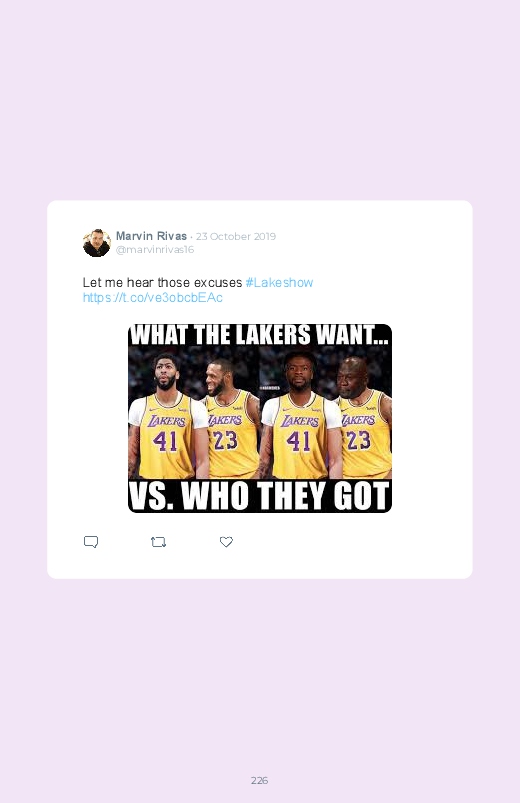Click the "WHAT THE LAKERS WANT..." caption
The image size is (520, 803).
coord(260,335)
